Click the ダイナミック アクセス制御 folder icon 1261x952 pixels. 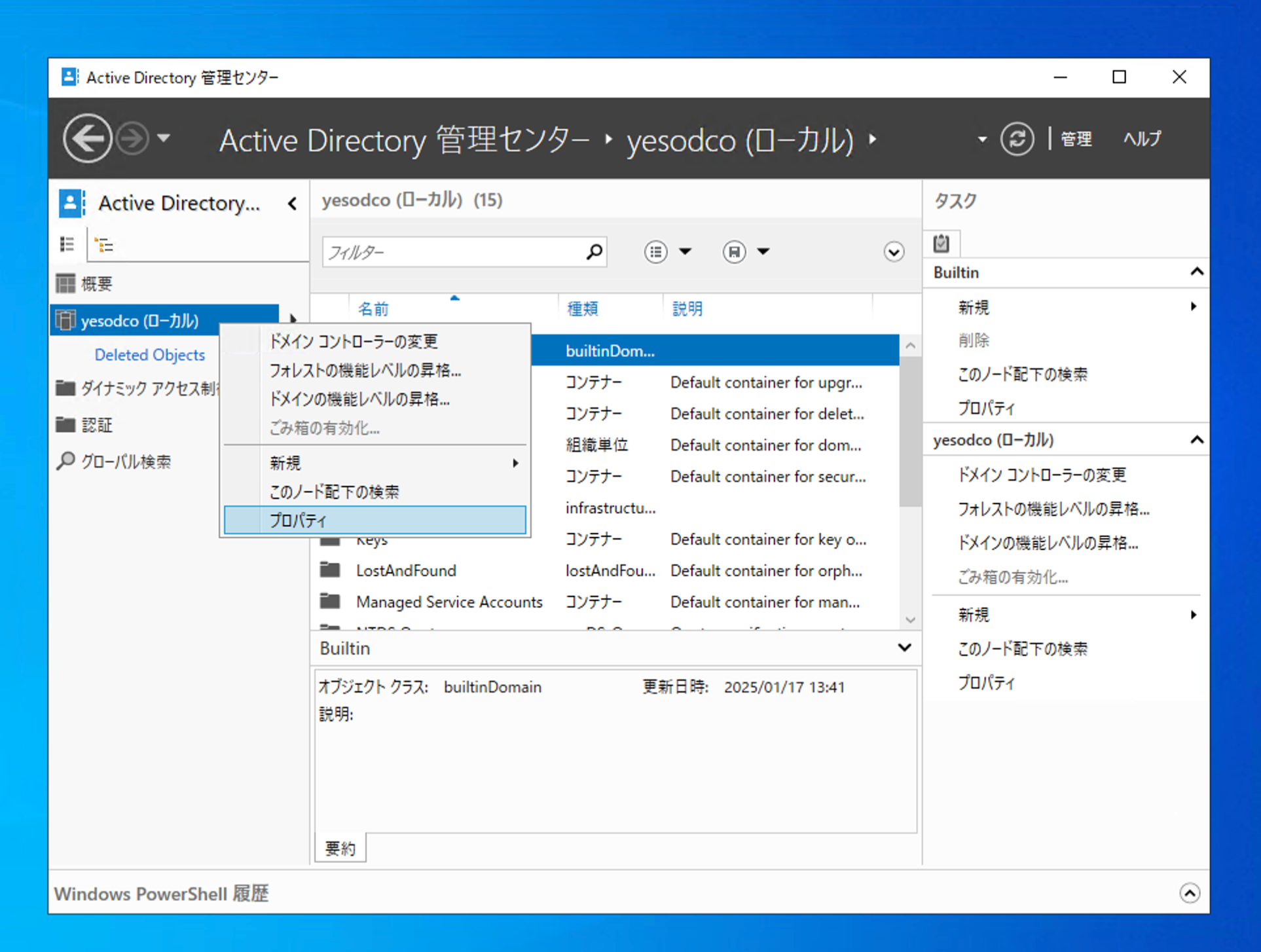click(x=65, y=388)
